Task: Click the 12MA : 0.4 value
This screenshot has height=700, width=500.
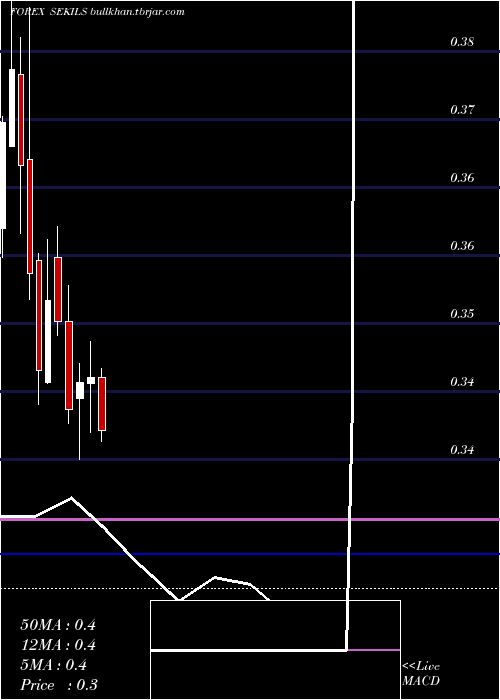Action: tap(58, 645)
